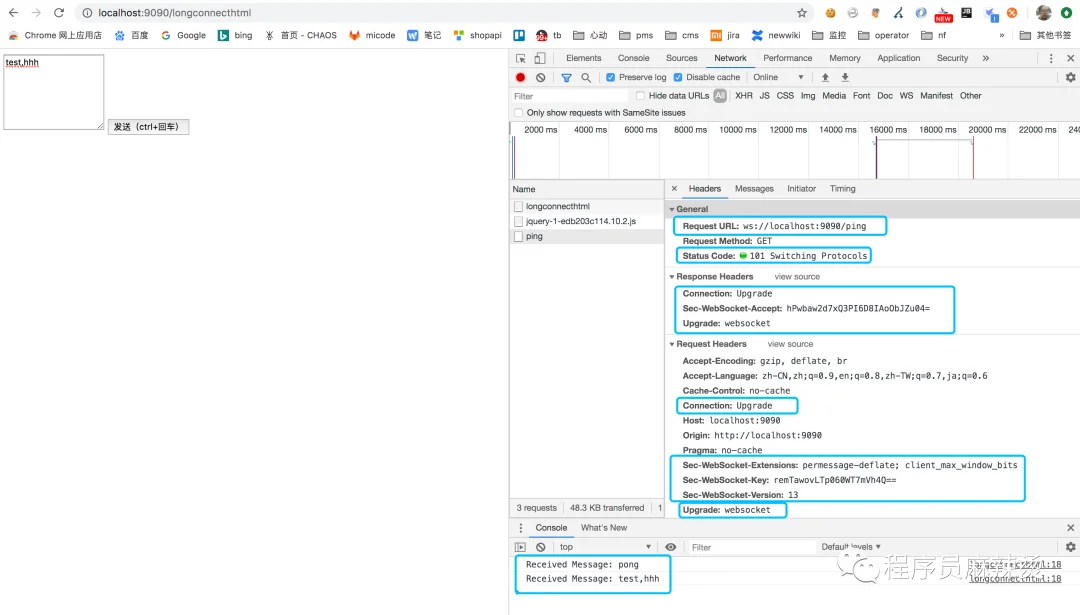Open the Chrome profile avatar
Image resolution: width=1080 pixels, height=615 pixels.
(1043, 12)
